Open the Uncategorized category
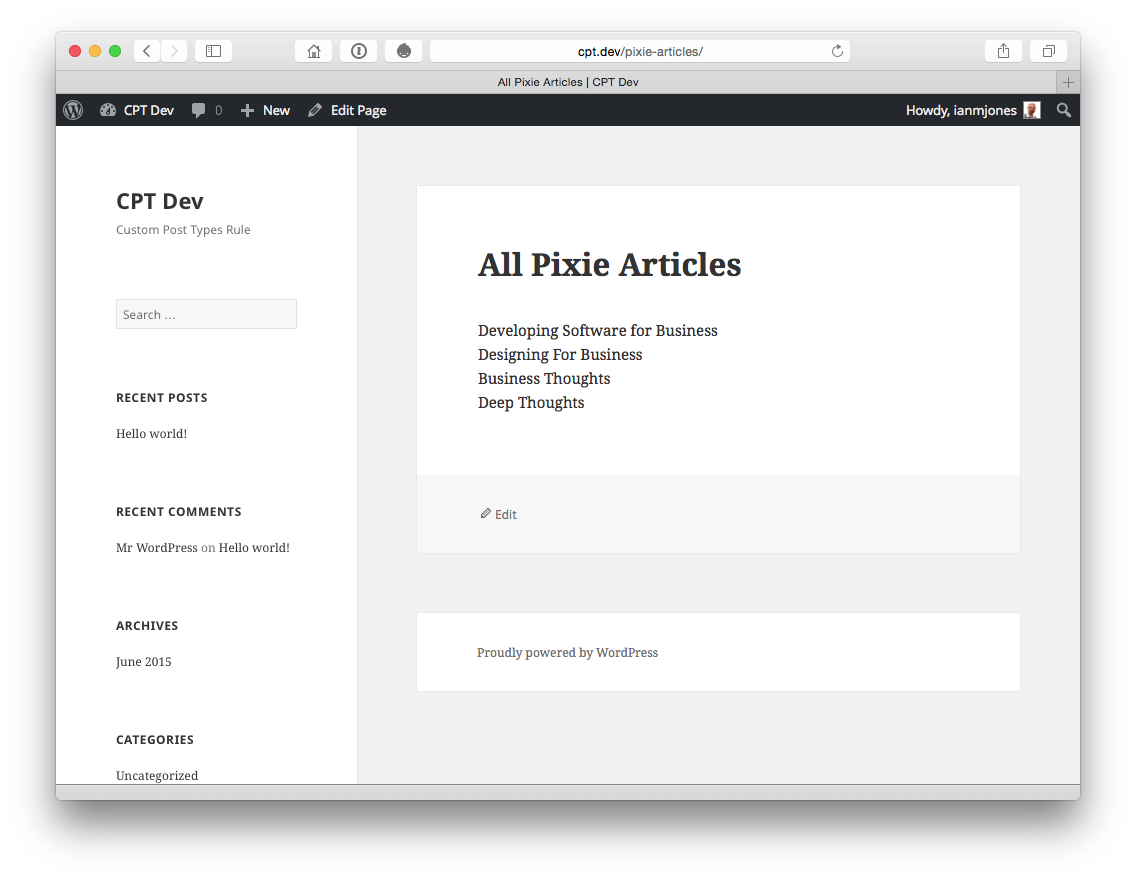 pyautogui.click(x=156, y=775)
